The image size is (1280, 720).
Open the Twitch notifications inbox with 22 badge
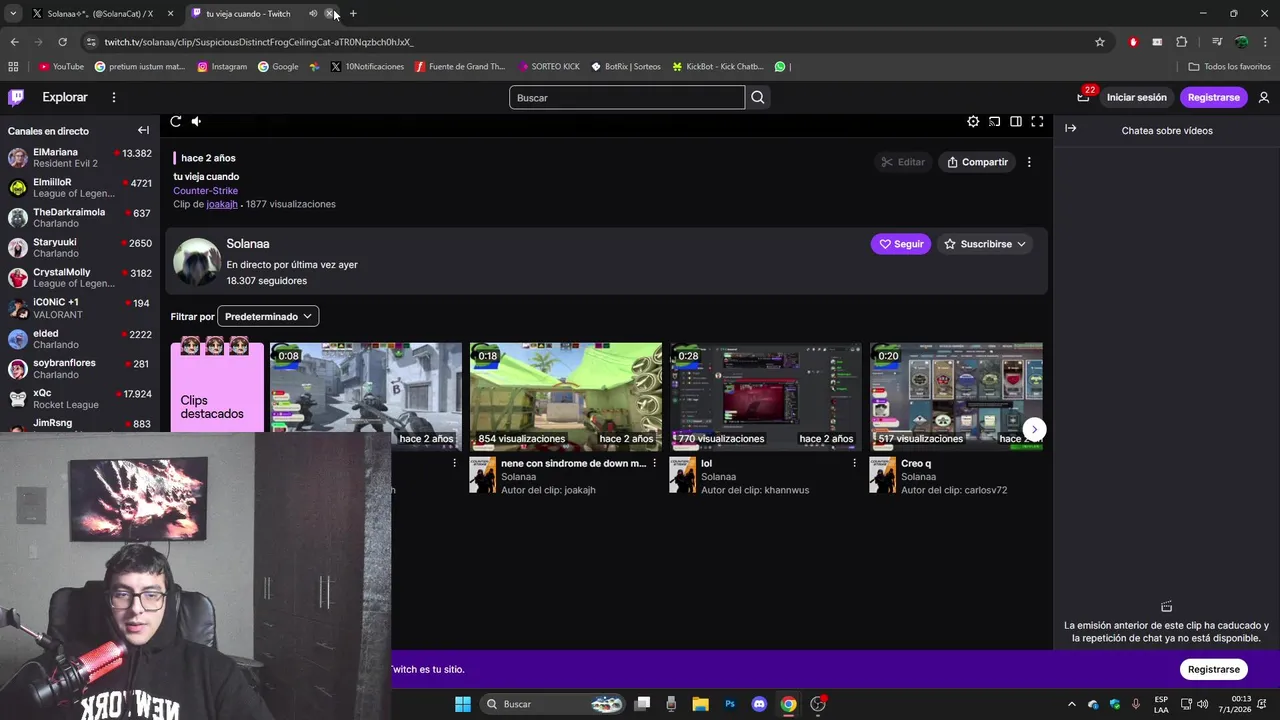click(1083, 97)
